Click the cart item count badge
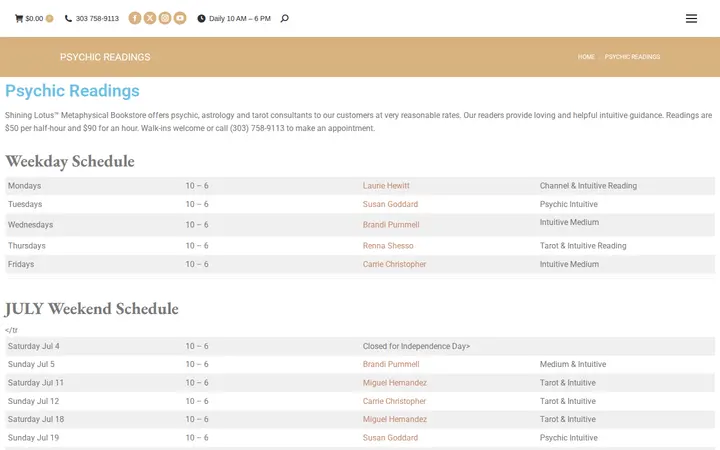The width and height of the screenshot is (720, 450). click(50, 18)
